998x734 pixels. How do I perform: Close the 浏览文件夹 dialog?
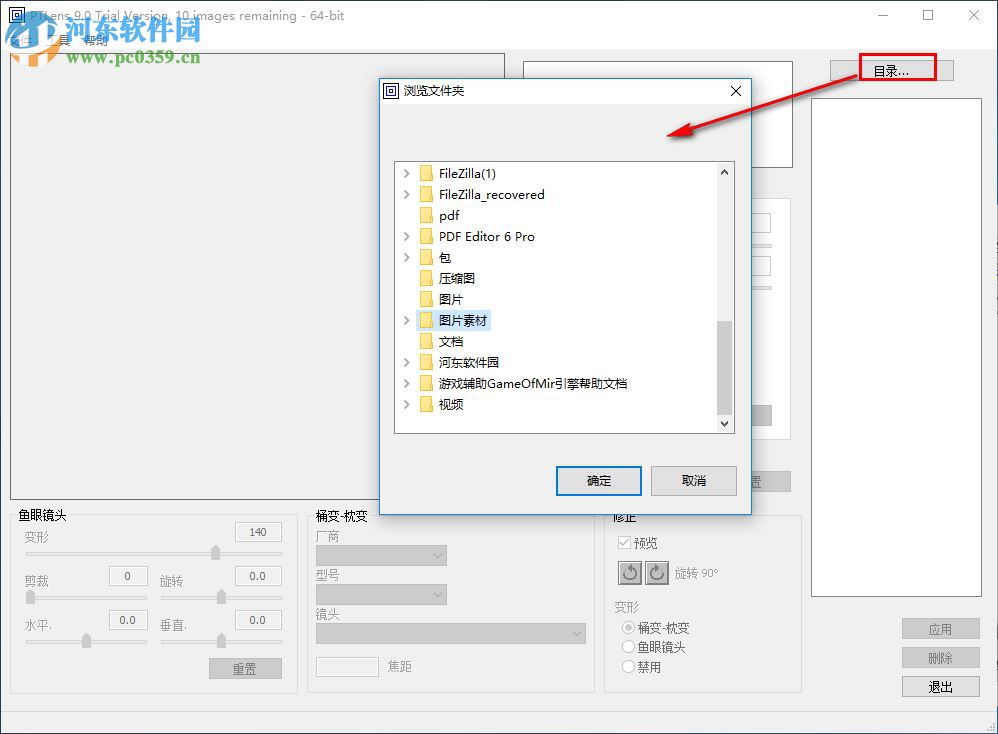point(736,91)
